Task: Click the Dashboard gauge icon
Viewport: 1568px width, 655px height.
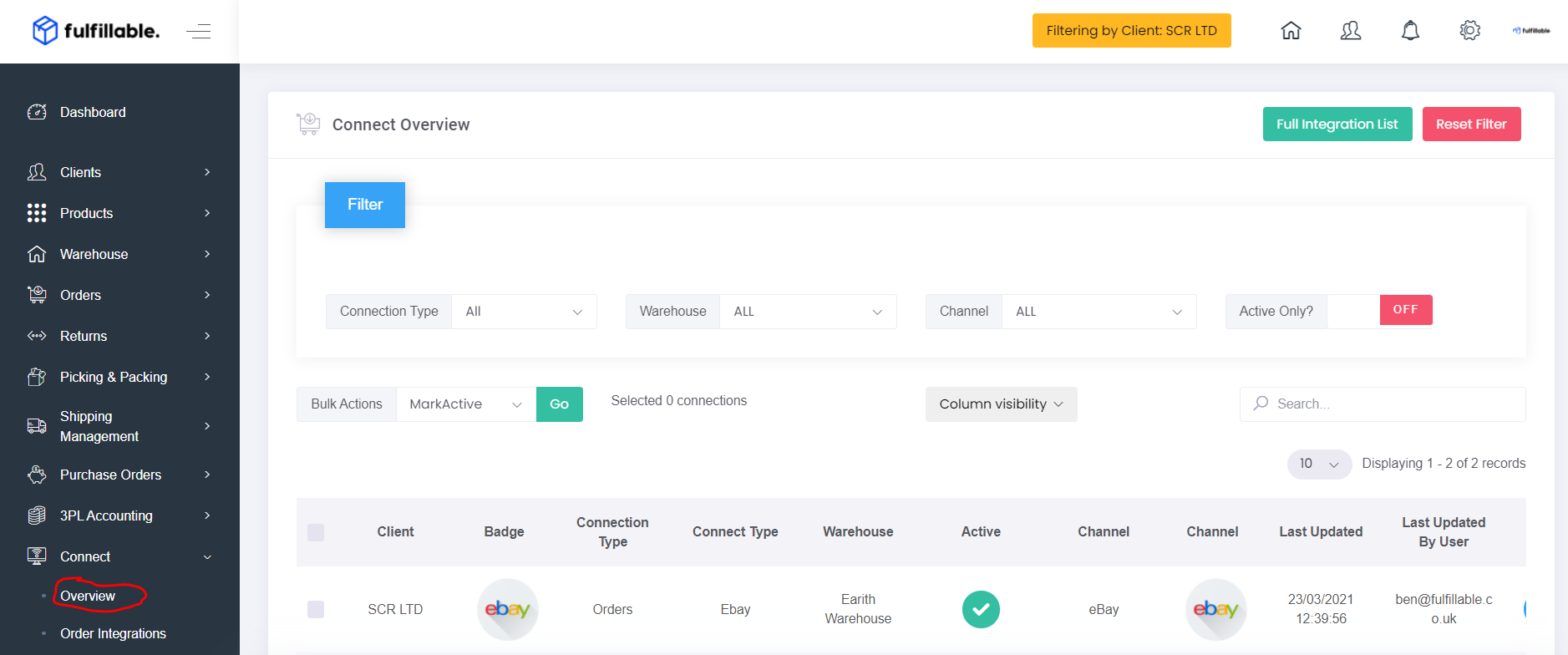Action: point(37,112)
